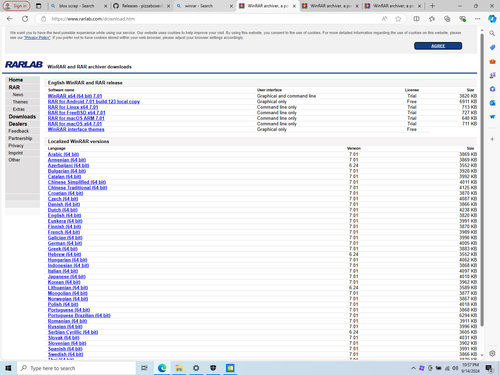This screenshot has height=375, width=500.
Task: Open Dealers in the left navigation
Action: (18, 124)
